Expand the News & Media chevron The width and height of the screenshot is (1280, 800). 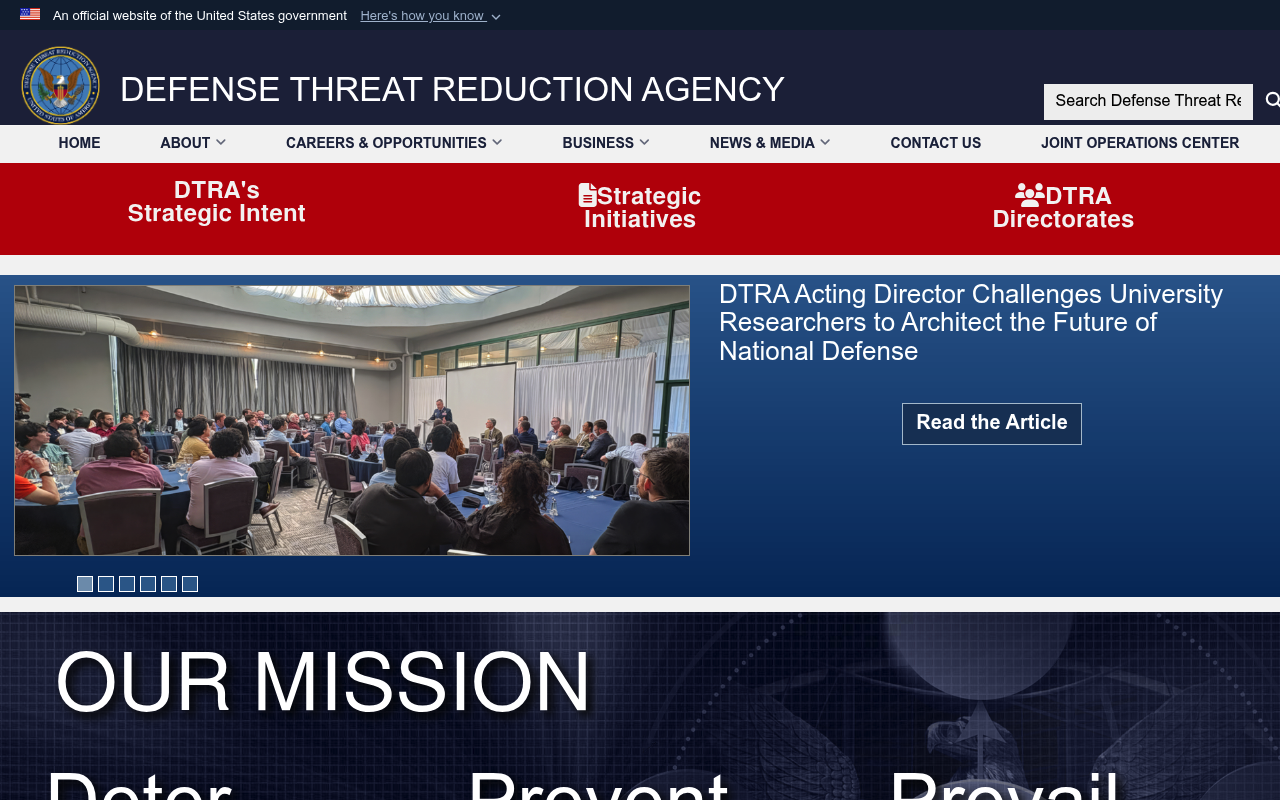(825, 142)
